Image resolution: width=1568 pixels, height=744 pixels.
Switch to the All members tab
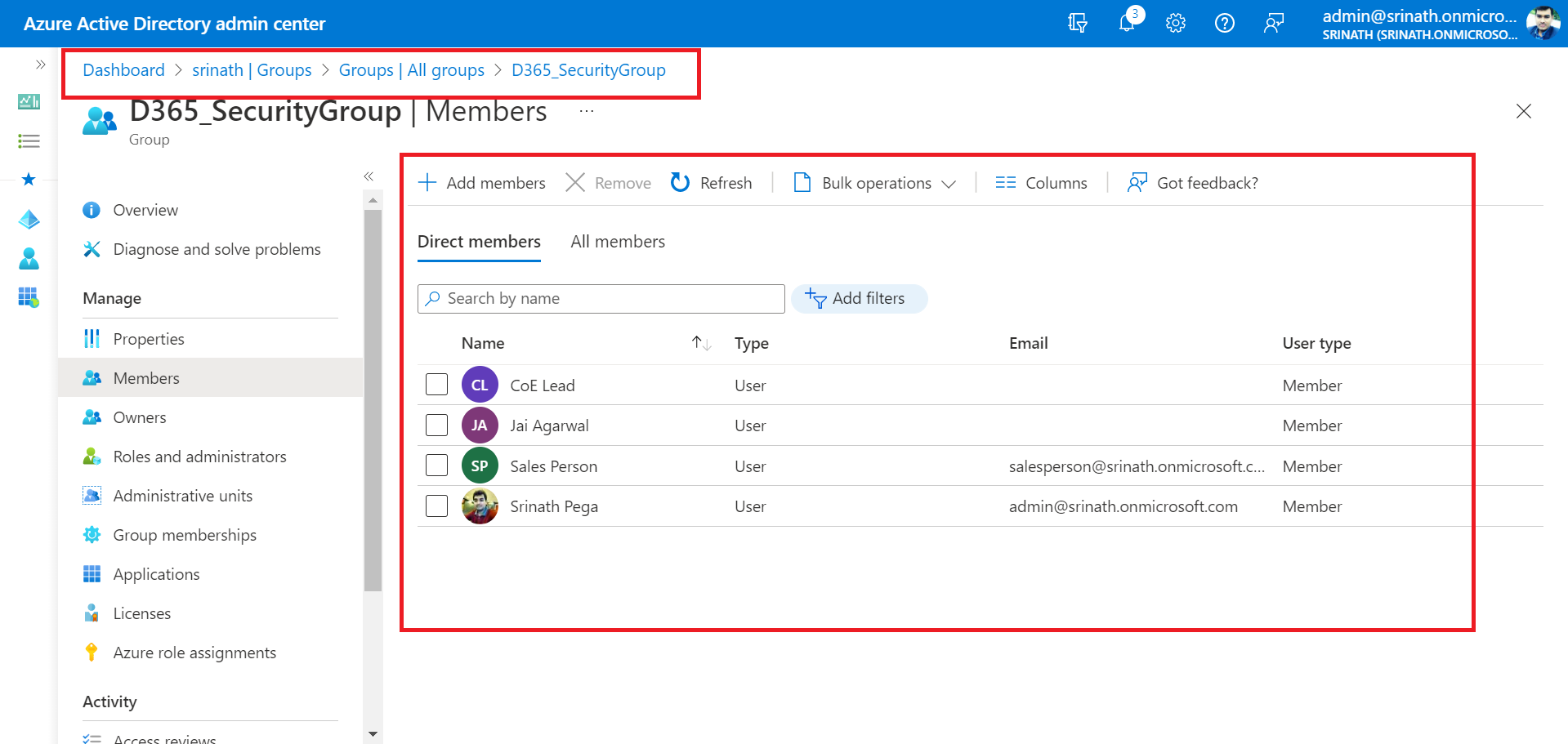click(x=618, y=242)
